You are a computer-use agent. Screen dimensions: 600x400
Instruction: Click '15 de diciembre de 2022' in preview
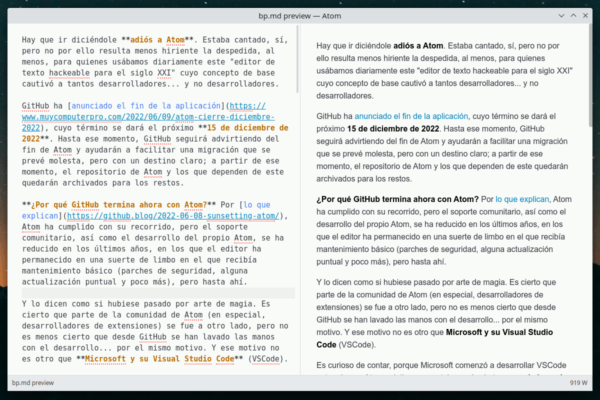tap(393, 129)
